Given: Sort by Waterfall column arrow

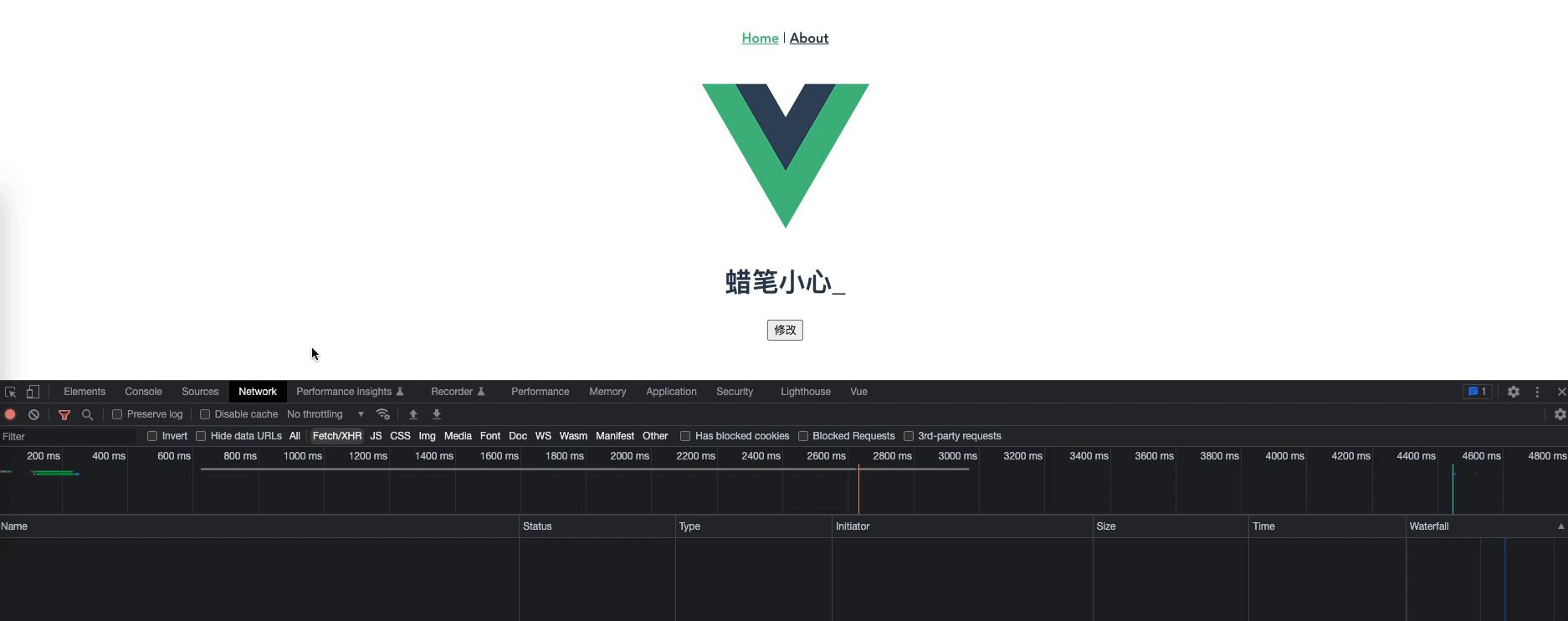Looking at the screenshot, I should click(1560, 526).
